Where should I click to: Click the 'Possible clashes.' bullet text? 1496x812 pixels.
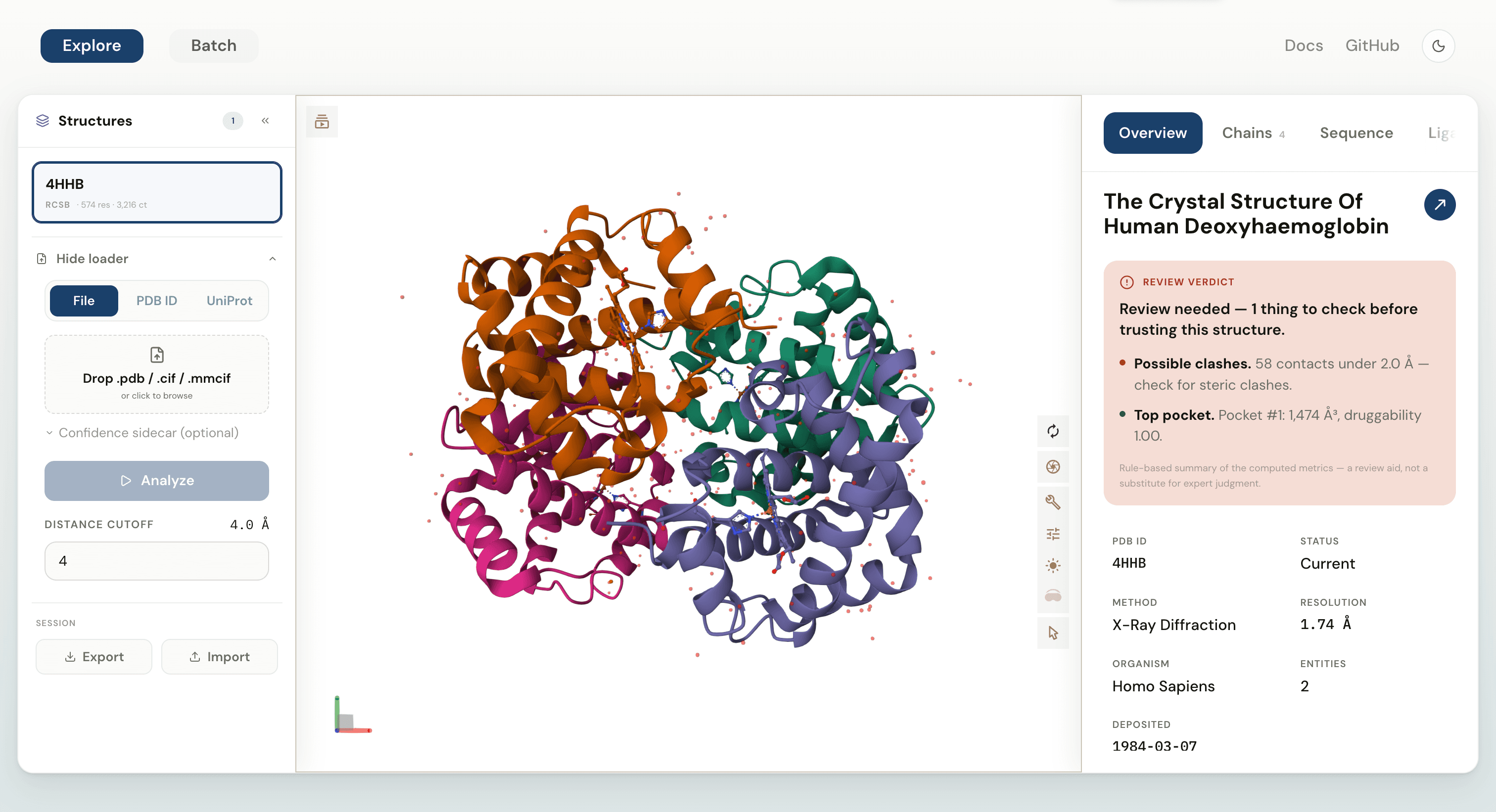pyautogui.click(x=1192, y=364)
